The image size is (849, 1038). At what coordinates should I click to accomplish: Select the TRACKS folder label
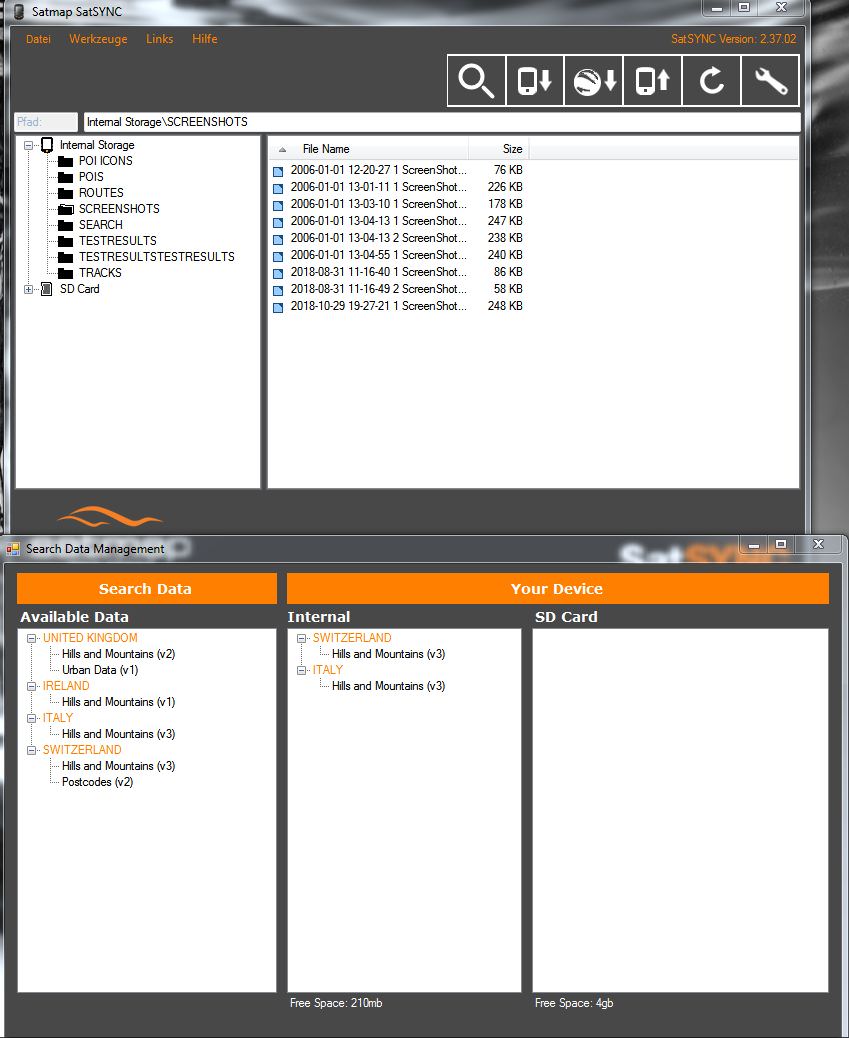pos(100,273)
